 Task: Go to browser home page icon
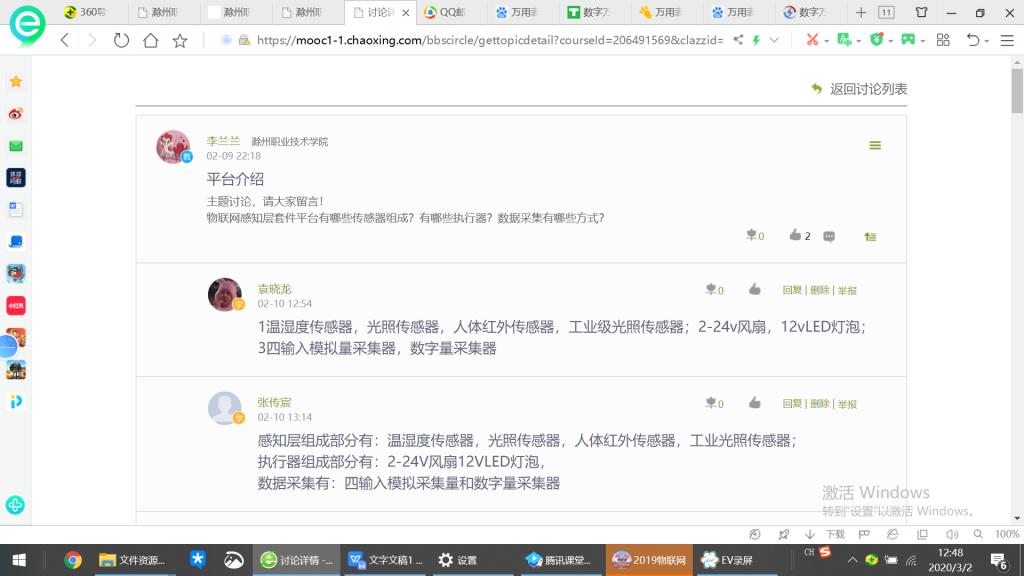[x=150, y=40]
